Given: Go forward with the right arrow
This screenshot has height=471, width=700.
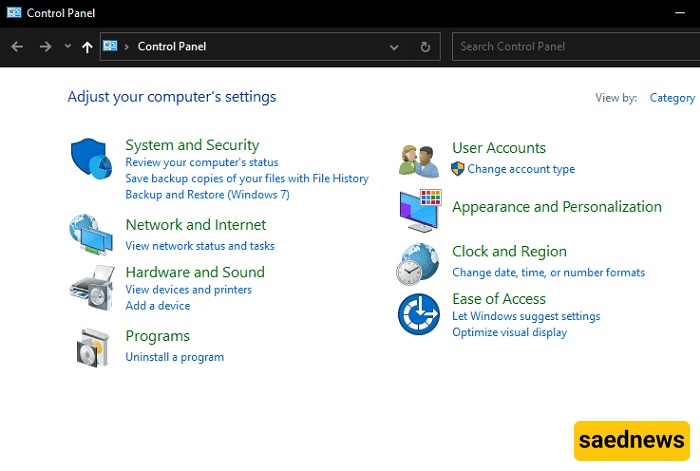Looking at the screenshot, I should [x=45, y=46].
